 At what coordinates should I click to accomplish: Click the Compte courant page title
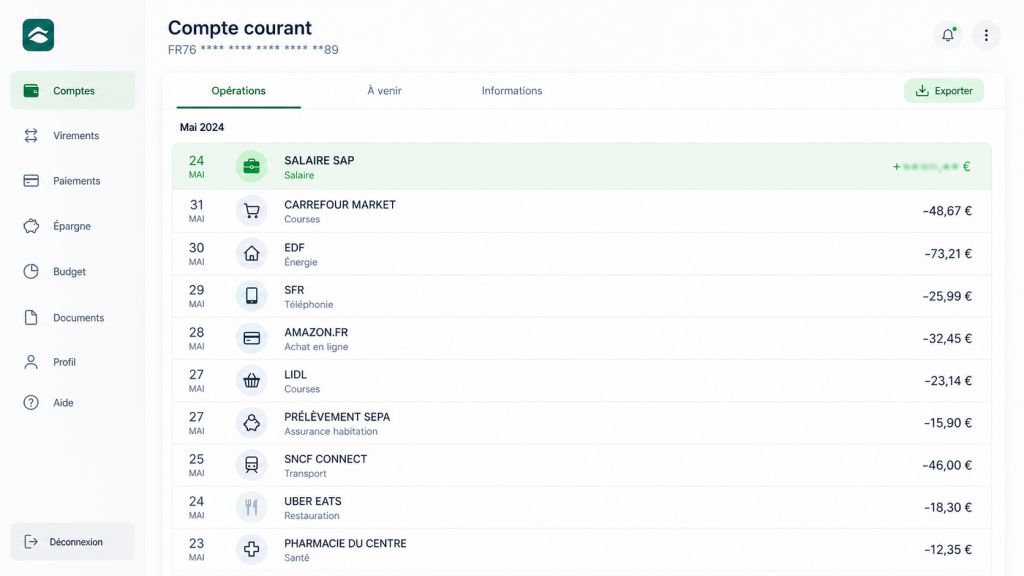[x=240, y=27]
